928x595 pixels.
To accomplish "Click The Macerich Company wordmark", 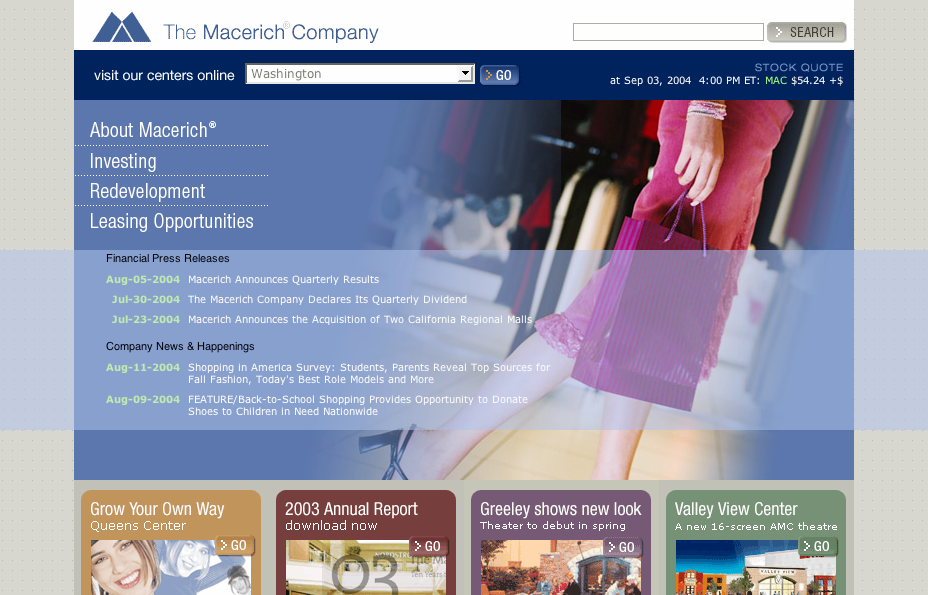I will tap(270, 32).
